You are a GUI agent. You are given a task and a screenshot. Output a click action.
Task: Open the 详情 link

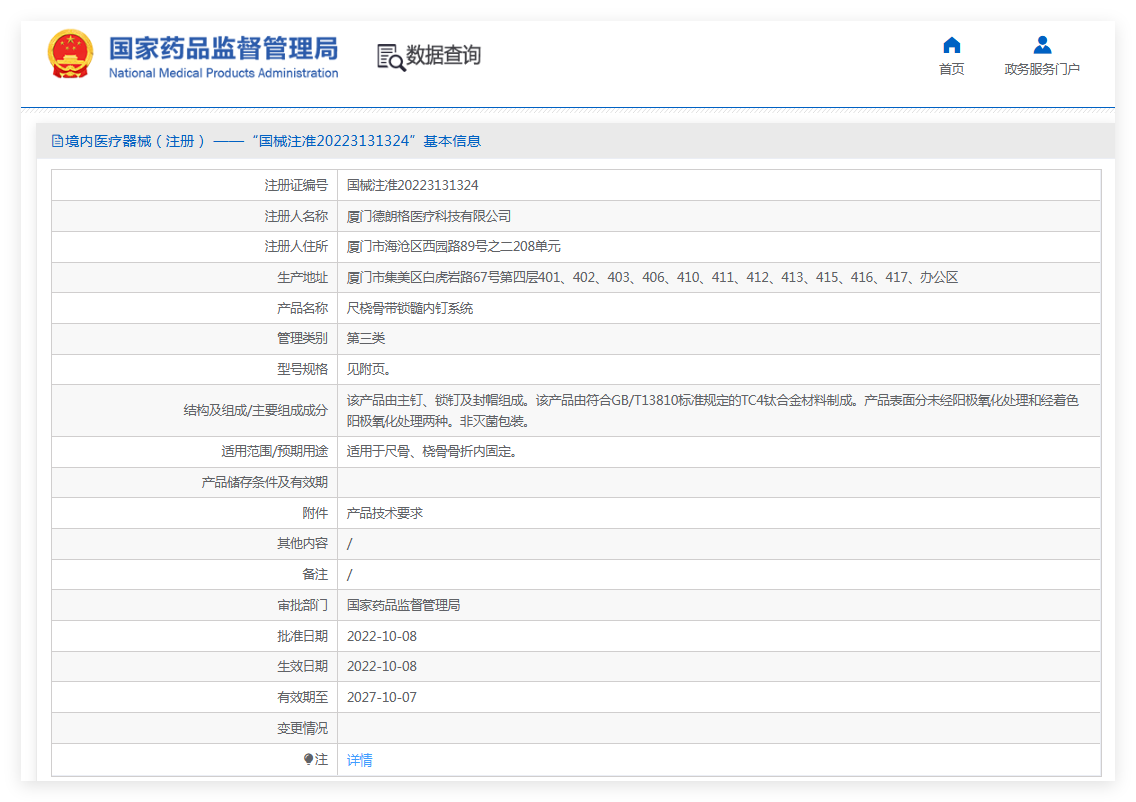[359, 760]
